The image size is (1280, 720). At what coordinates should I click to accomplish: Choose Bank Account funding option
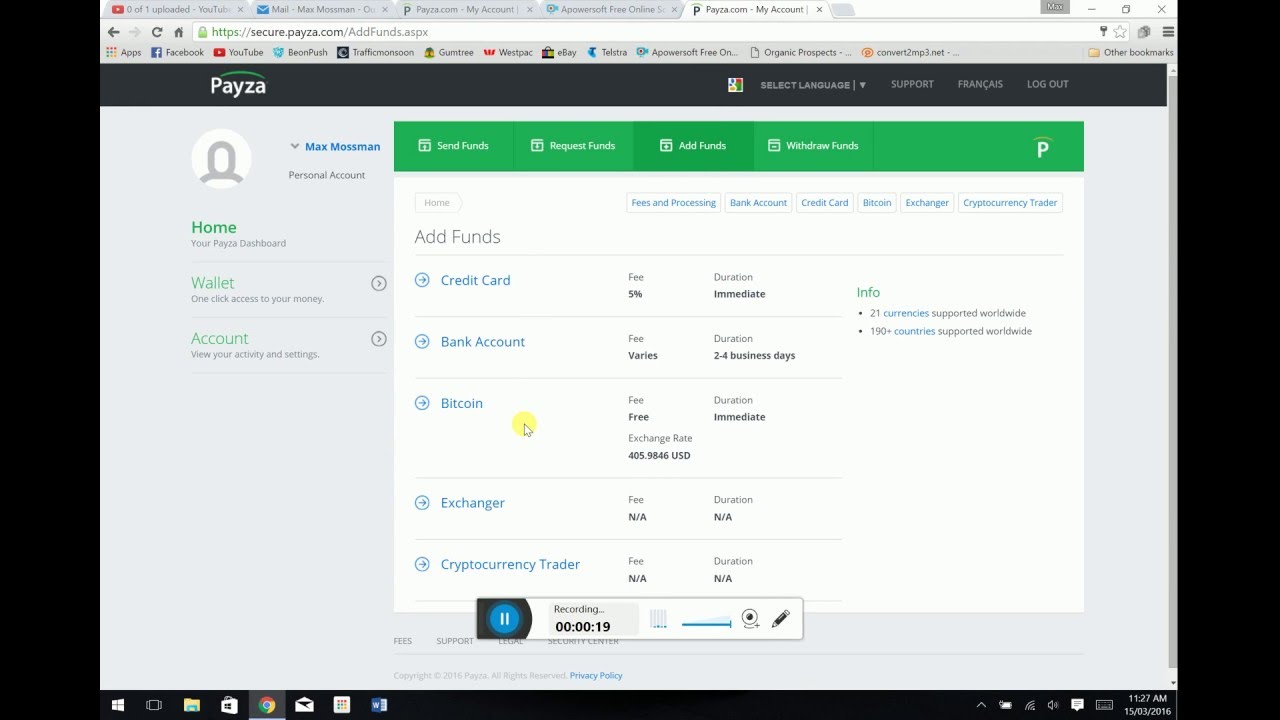(482, 341)
